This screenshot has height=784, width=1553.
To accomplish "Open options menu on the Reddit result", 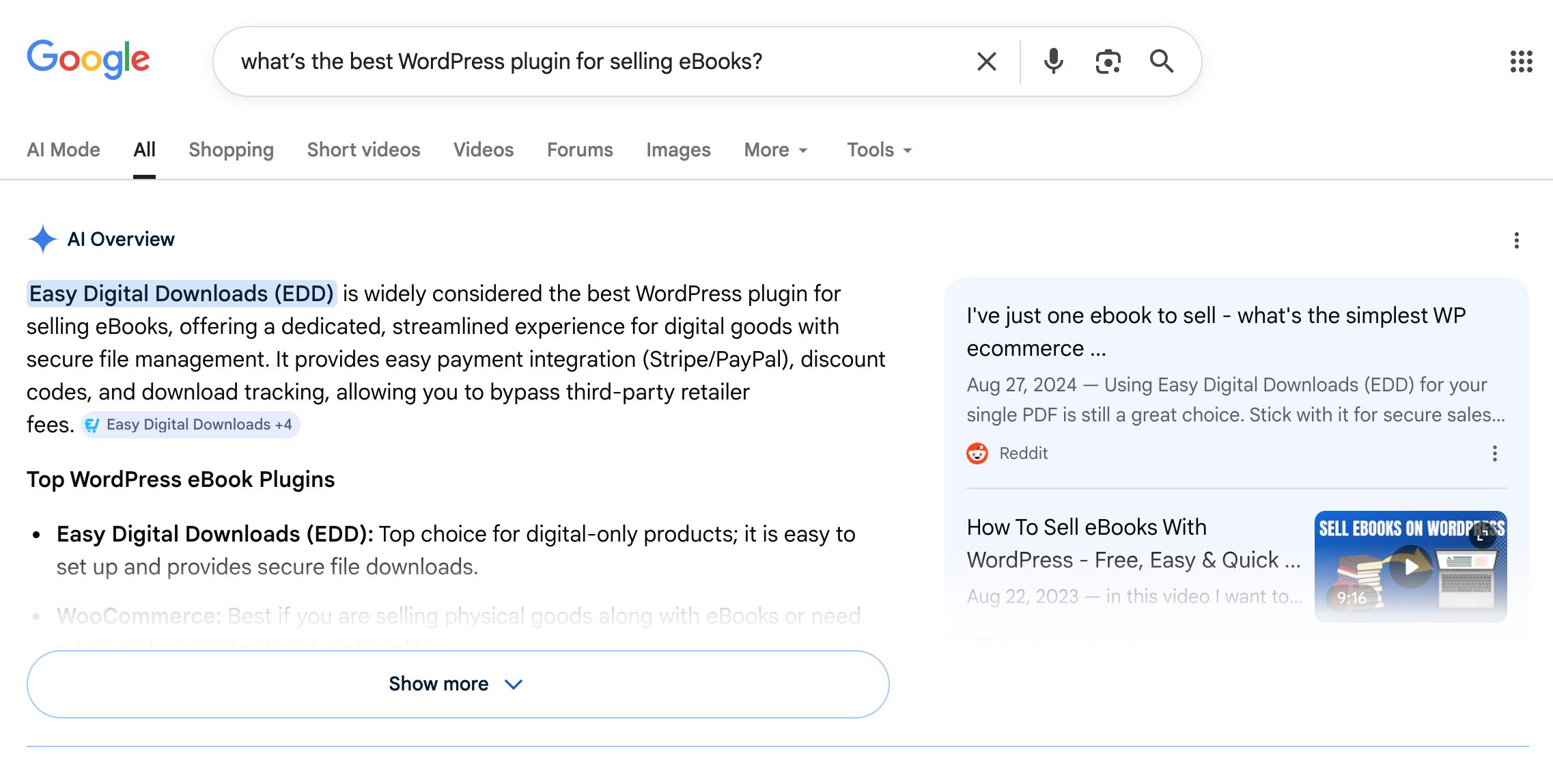I will click(1494, 453).
